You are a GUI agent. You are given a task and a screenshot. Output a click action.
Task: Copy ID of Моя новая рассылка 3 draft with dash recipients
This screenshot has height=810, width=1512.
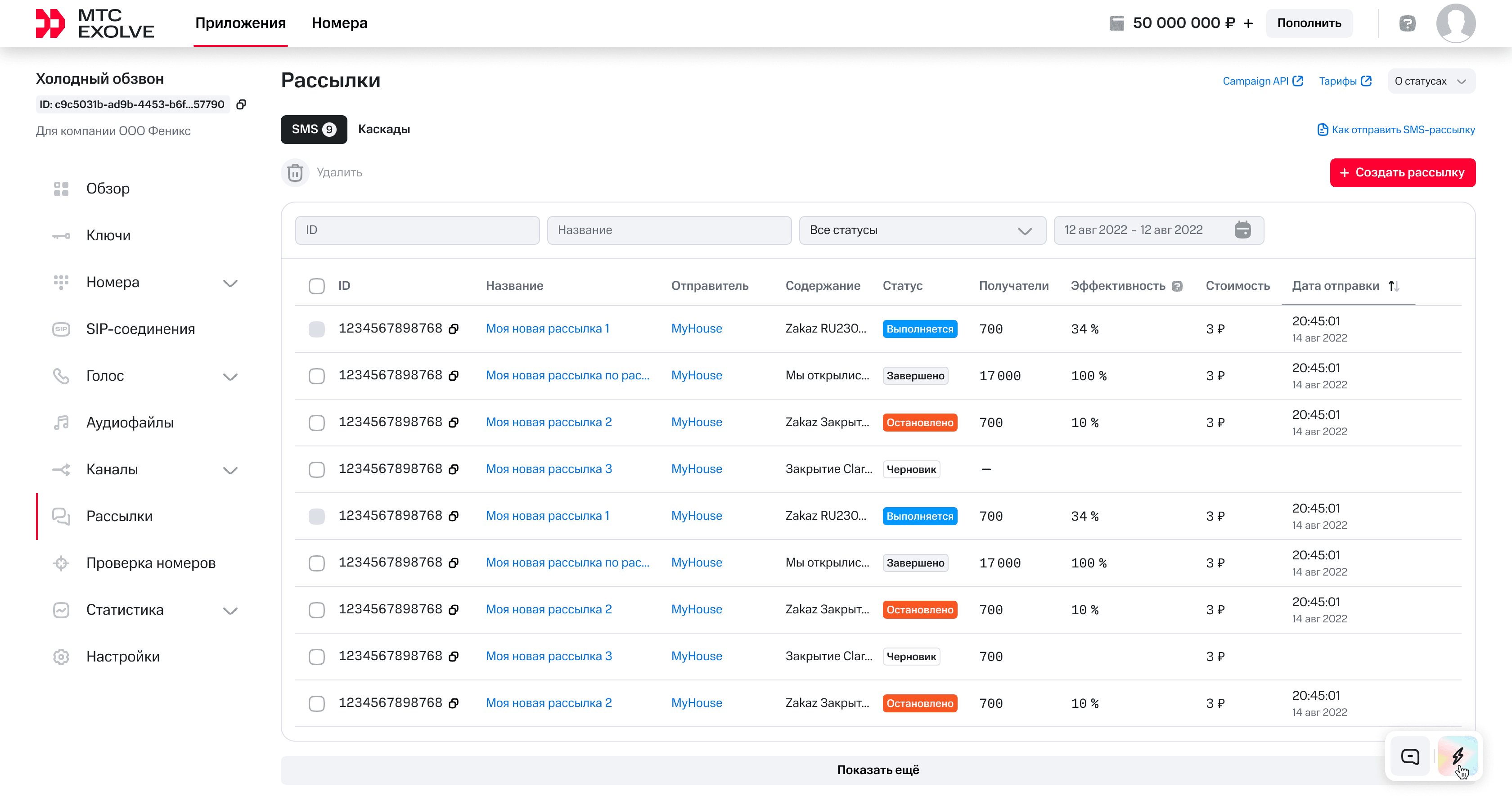[454, 469]
